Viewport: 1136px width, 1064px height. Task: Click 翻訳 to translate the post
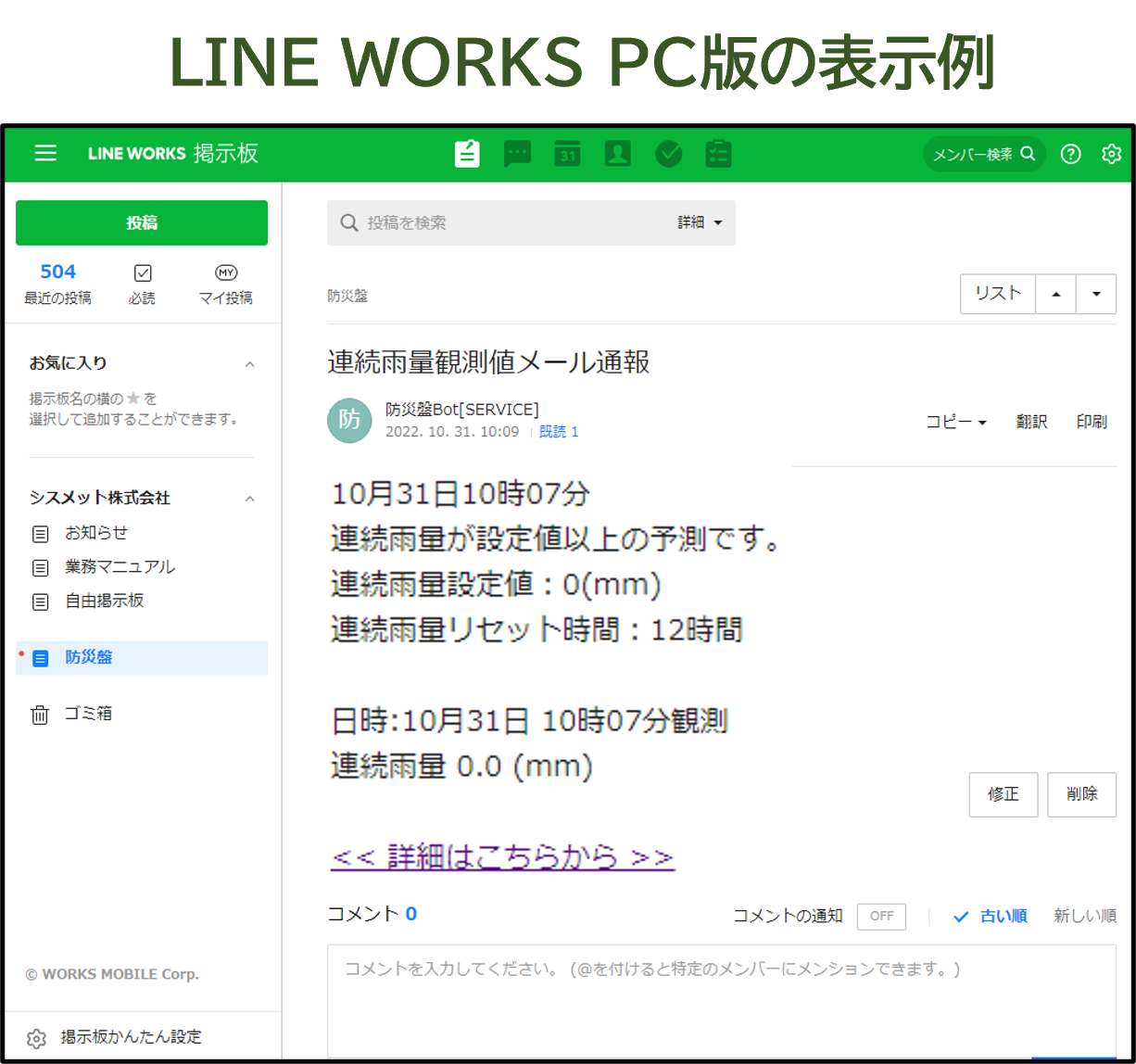(1031, 422)
